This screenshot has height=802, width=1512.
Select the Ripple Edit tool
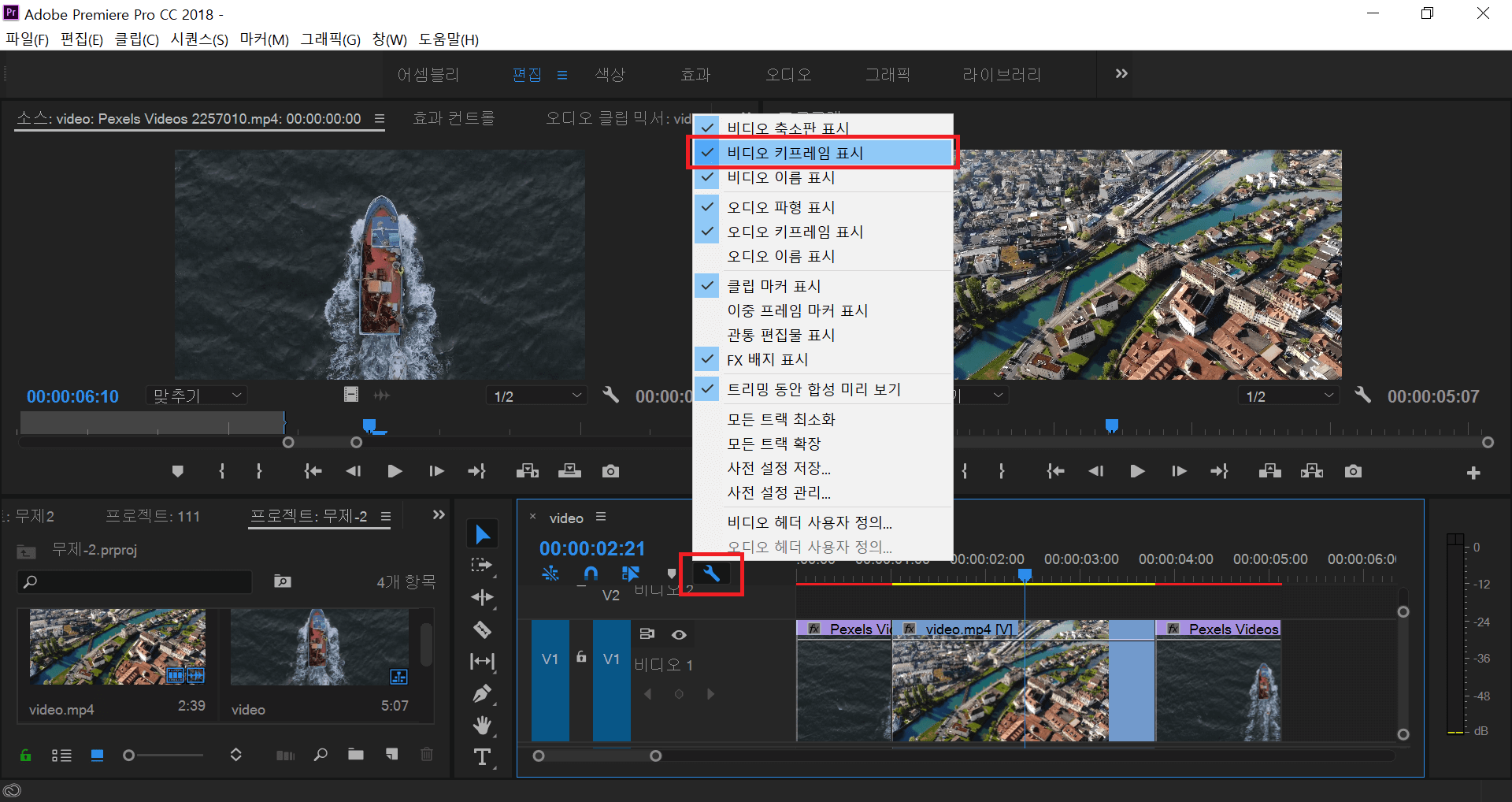[482, 597]
